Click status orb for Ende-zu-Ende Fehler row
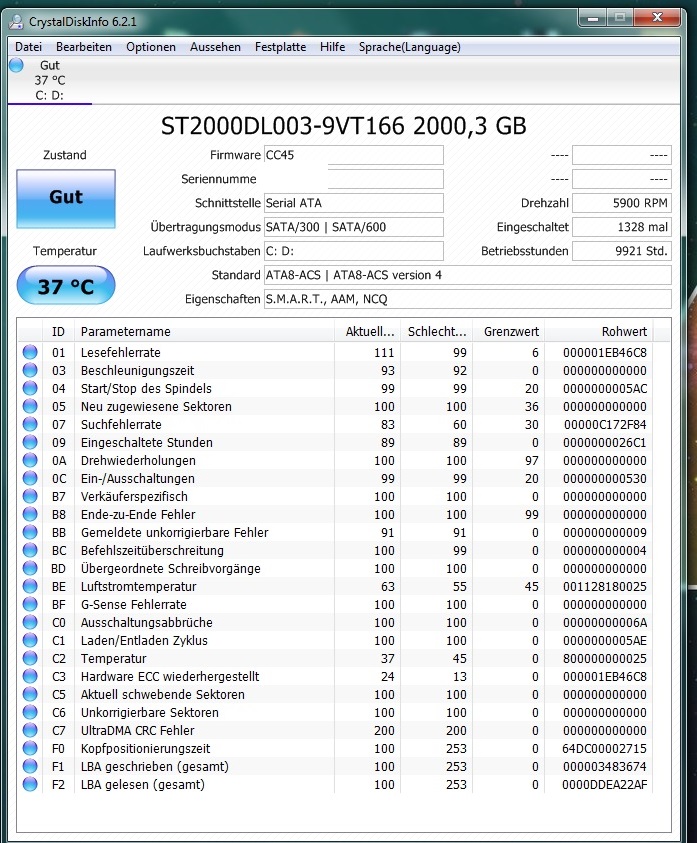This screenshot has width=697, height=843. [30, 515]
